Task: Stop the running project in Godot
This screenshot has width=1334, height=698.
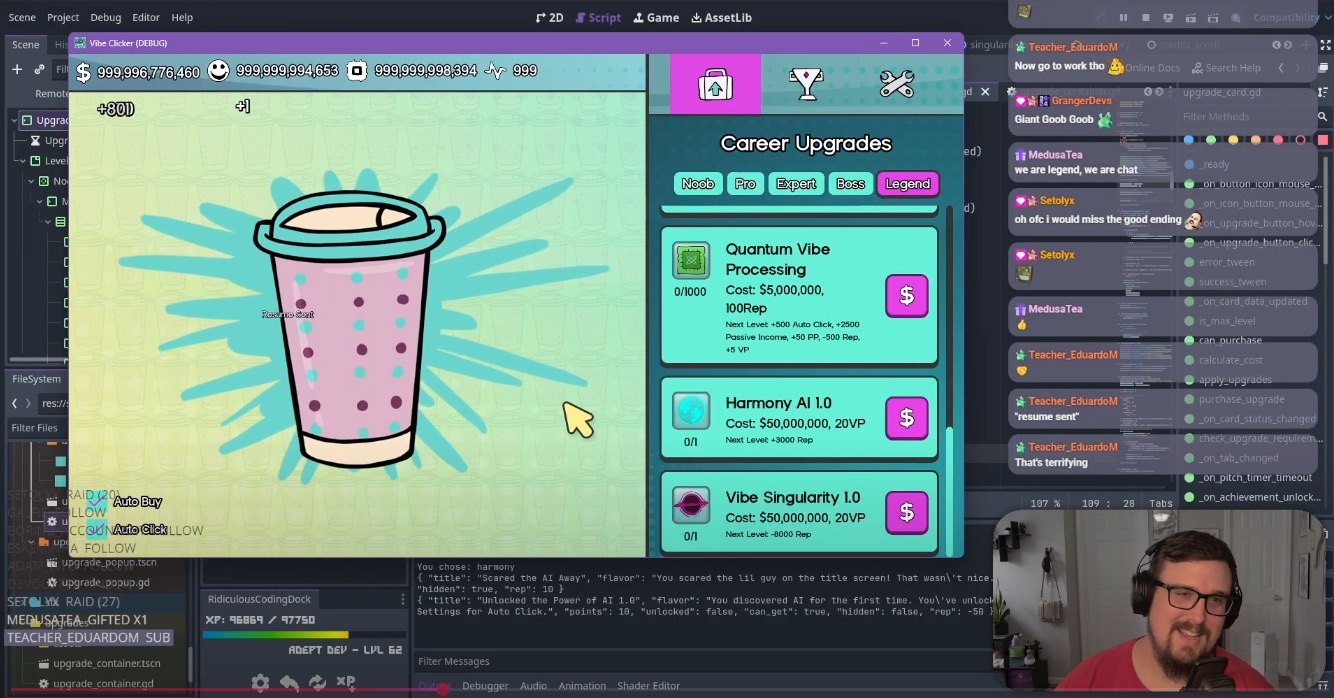Action: pos(1145,17)
